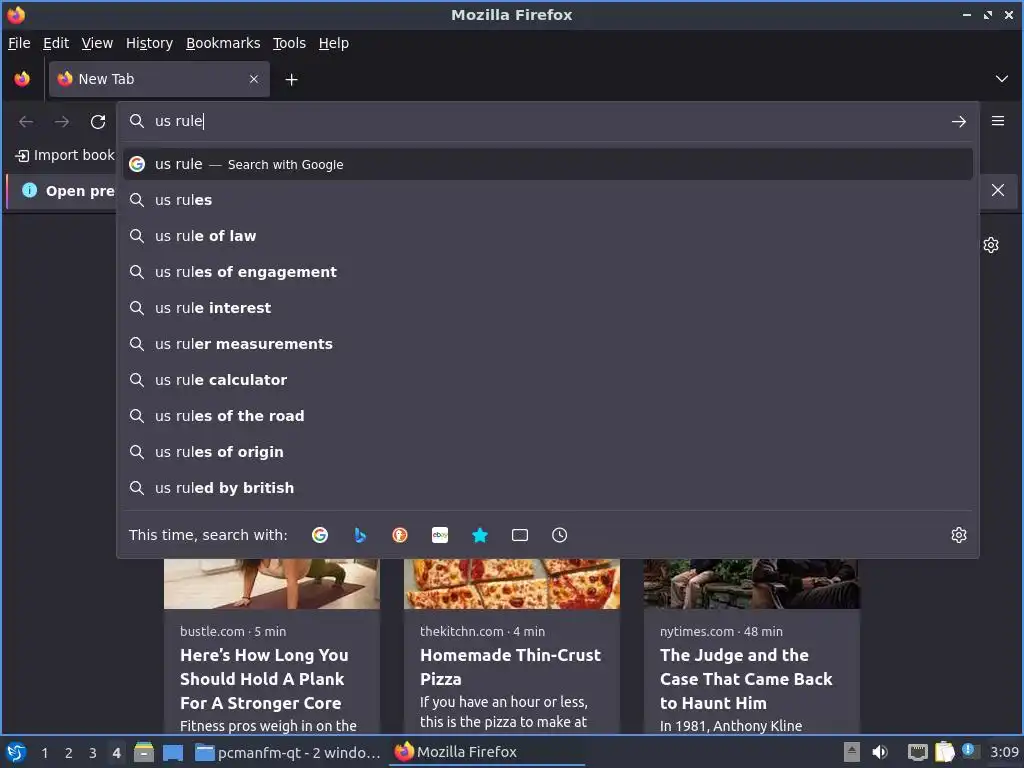The height and width of the screenshot is (768, 1024).
Task: Open the View menu
Action: (97, 43)
